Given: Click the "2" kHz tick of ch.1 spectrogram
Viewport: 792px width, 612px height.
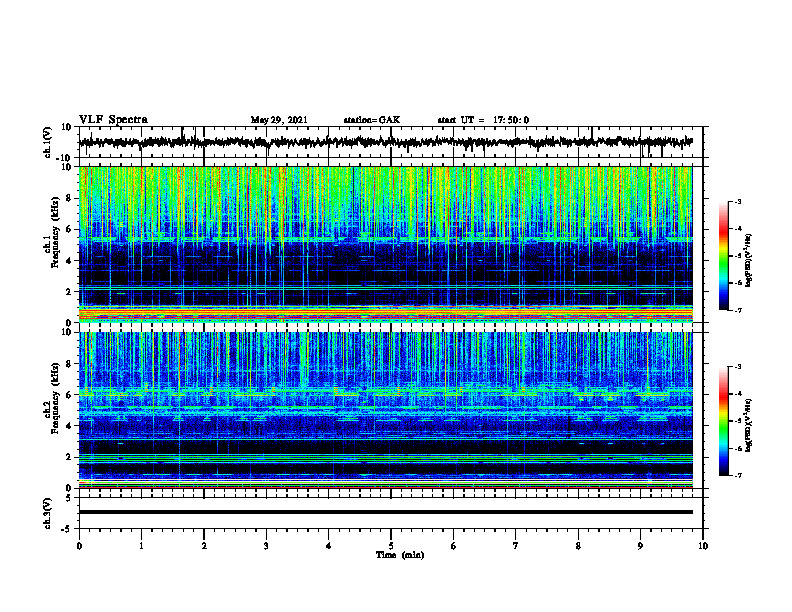Looking at the screenshot, I should pos(69,291).
